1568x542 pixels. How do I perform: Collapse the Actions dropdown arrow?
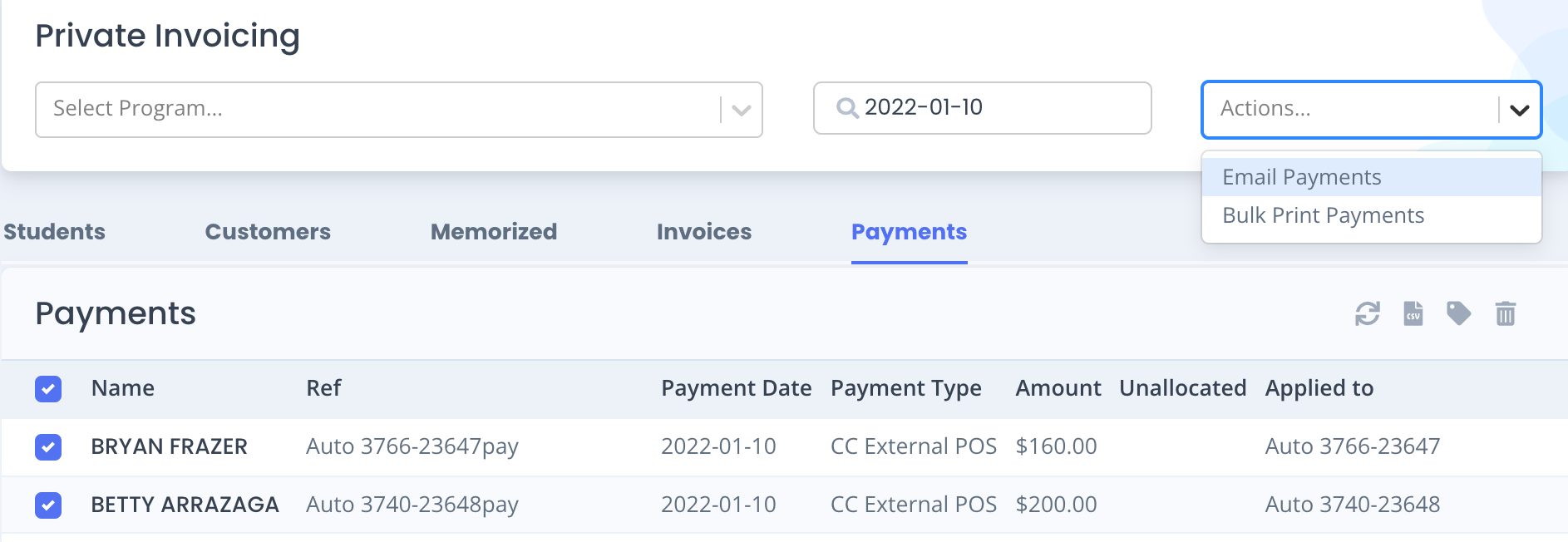click(1520, 110)
